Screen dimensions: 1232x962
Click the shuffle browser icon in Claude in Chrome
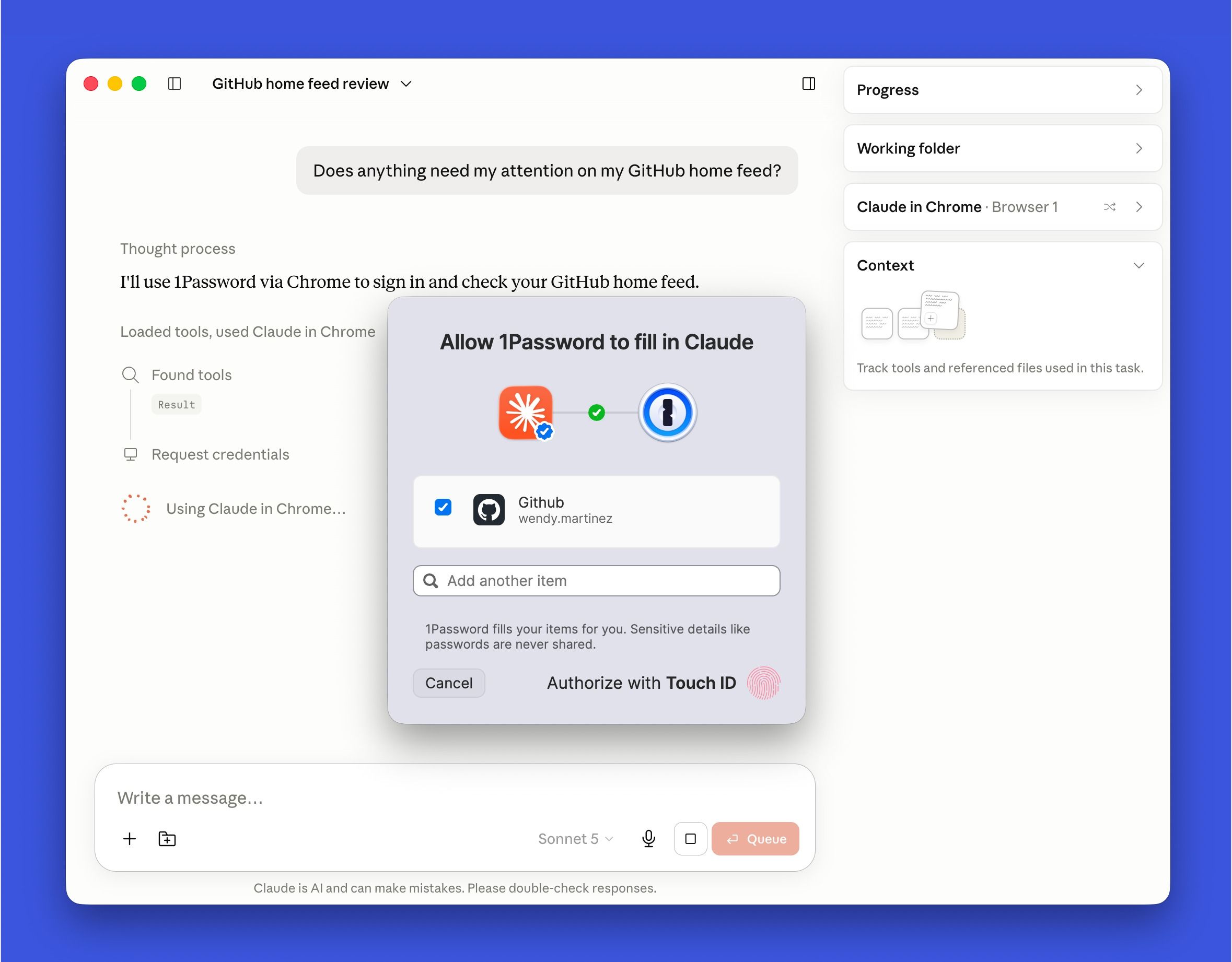click(x=1110, y=207)
